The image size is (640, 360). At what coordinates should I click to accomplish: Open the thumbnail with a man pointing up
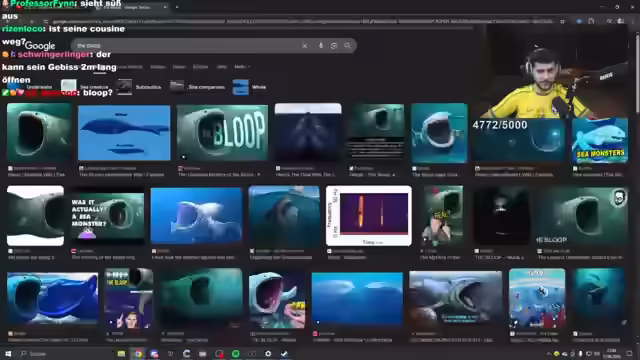pos(129,298)
